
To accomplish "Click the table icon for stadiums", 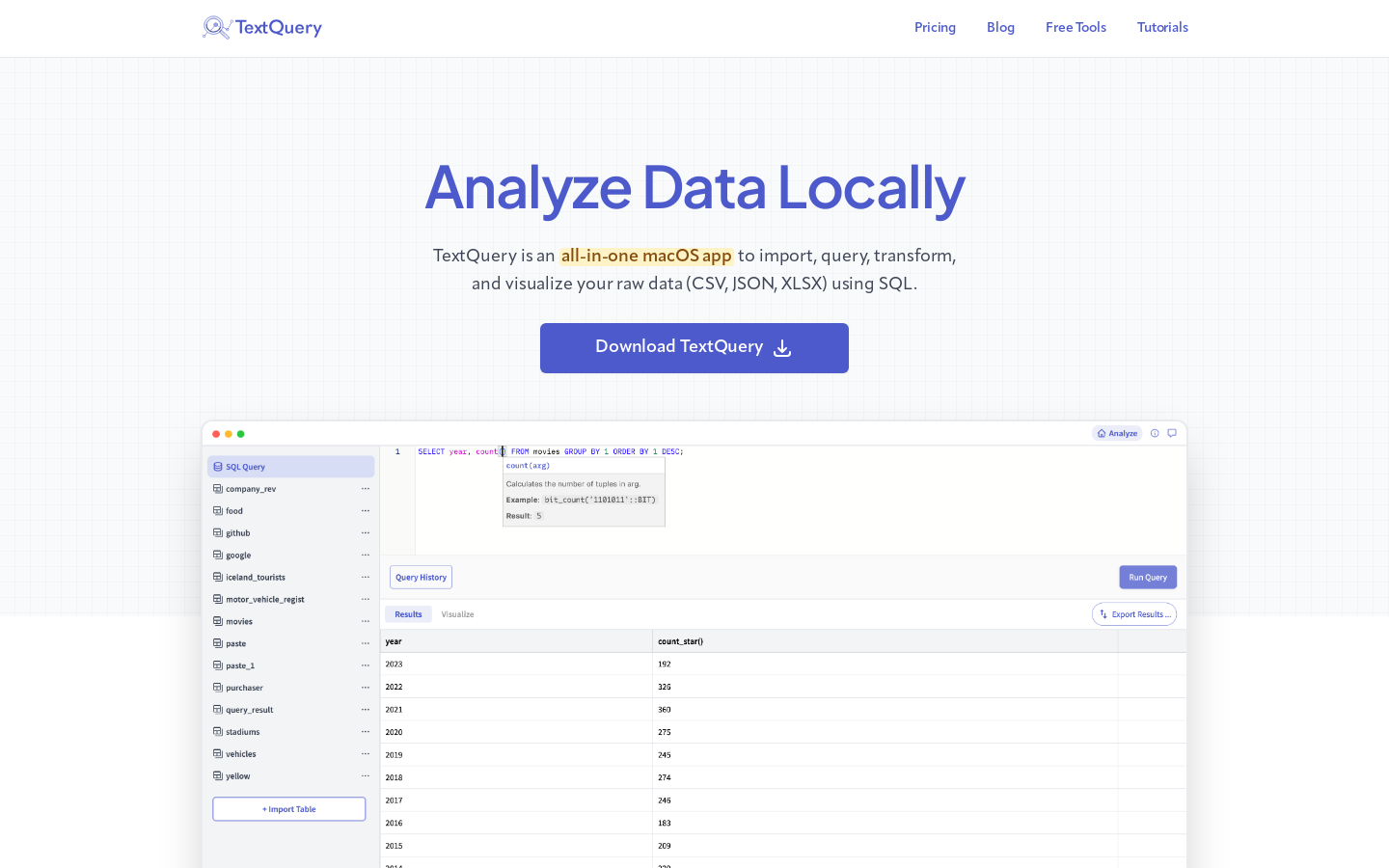I will point(218,732).
